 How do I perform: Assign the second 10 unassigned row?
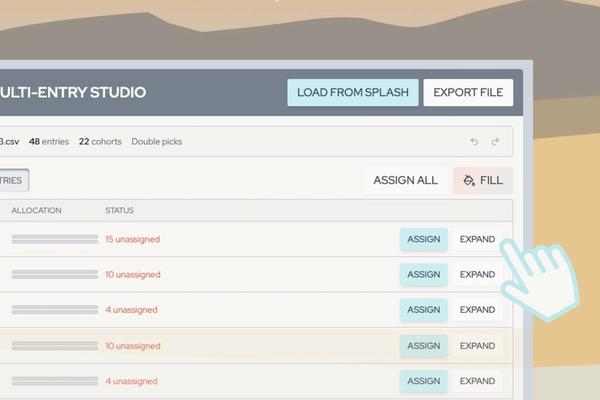tap(424, 346)
